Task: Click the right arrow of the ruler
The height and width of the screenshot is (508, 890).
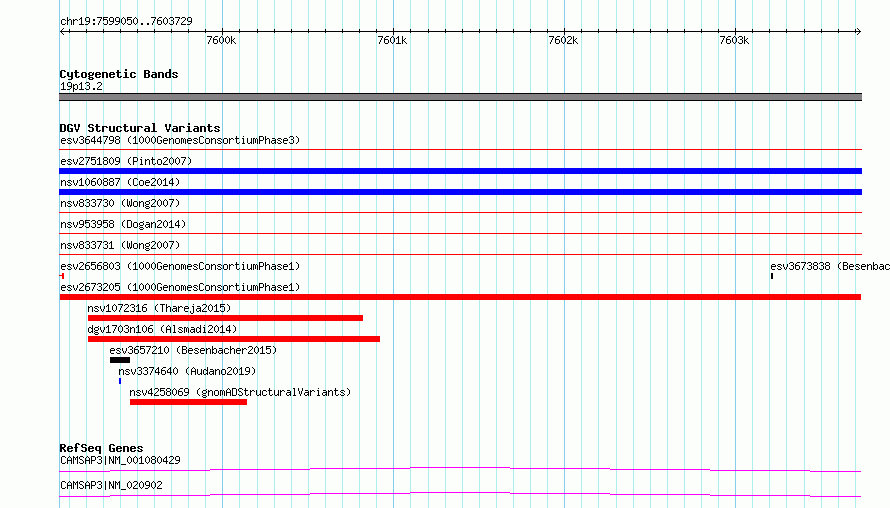Action: click(858, 31)
